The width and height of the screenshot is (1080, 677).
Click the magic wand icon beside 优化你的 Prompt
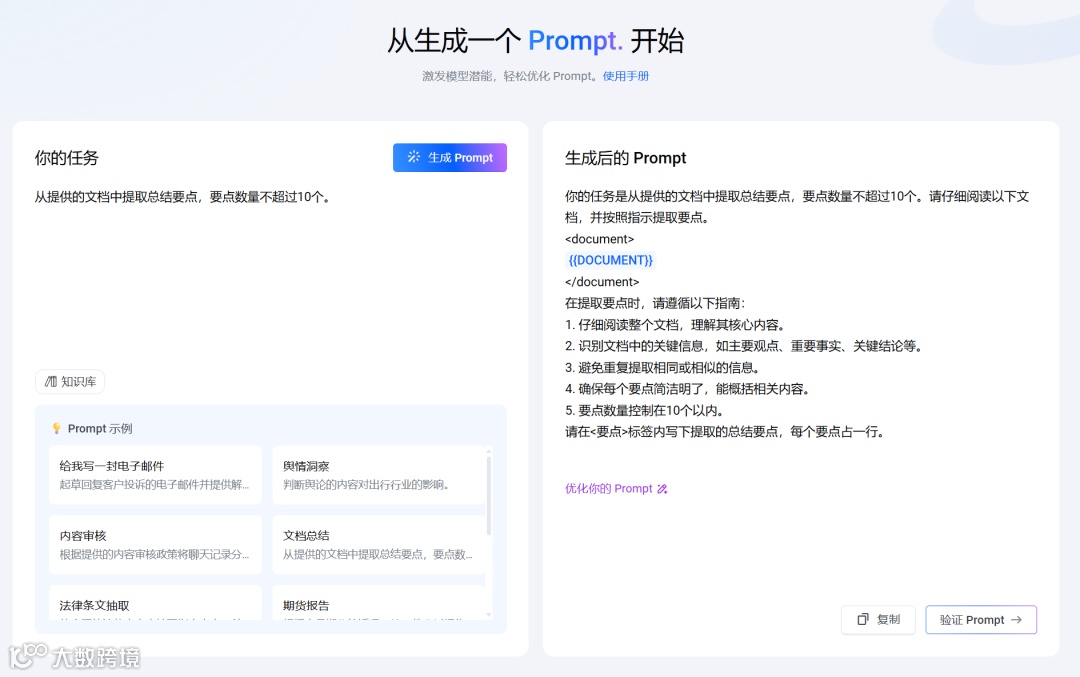point(662,489)
